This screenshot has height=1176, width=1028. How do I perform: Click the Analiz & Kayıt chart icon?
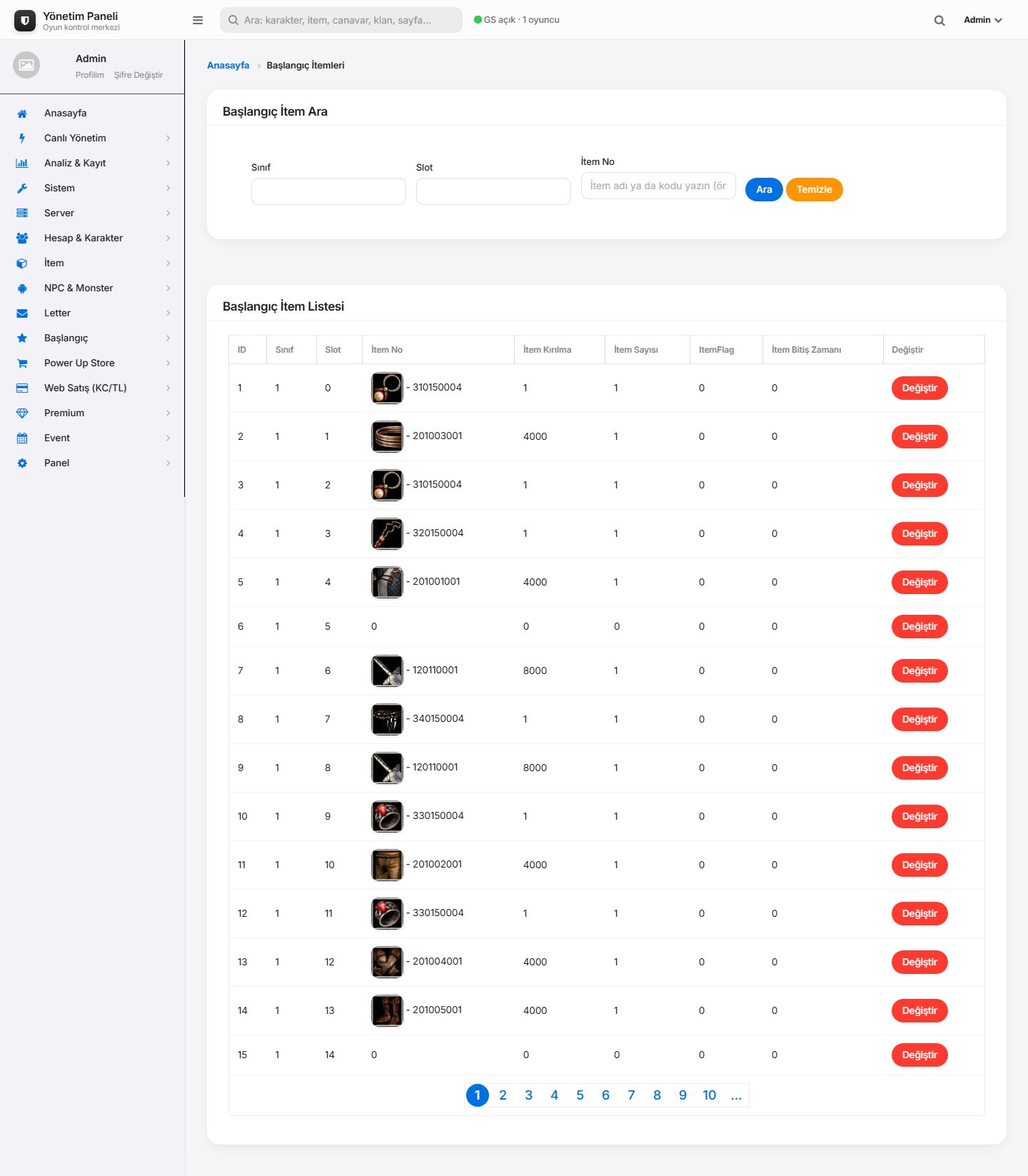pyautogui.click(x=22, y=164)
